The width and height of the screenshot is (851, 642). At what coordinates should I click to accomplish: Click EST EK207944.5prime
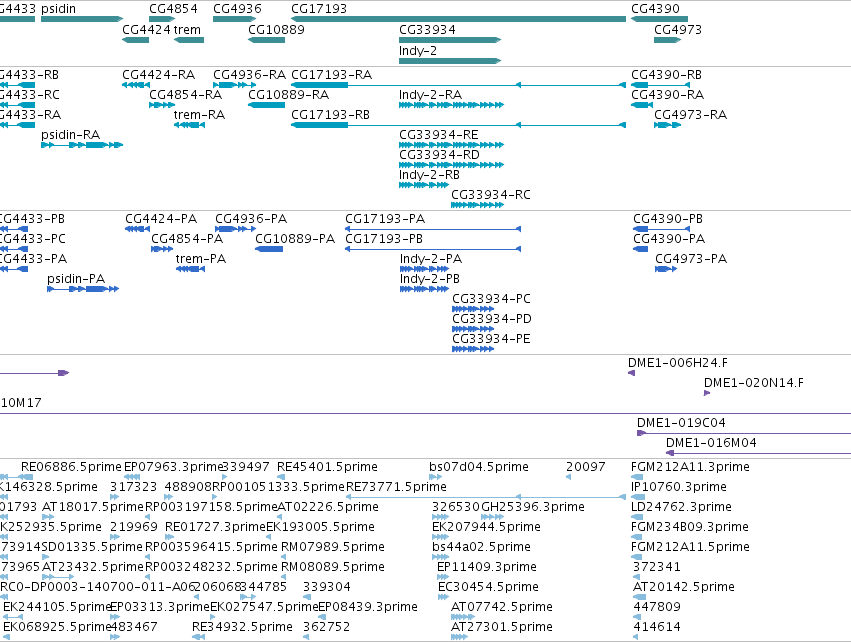coord(486,527)
